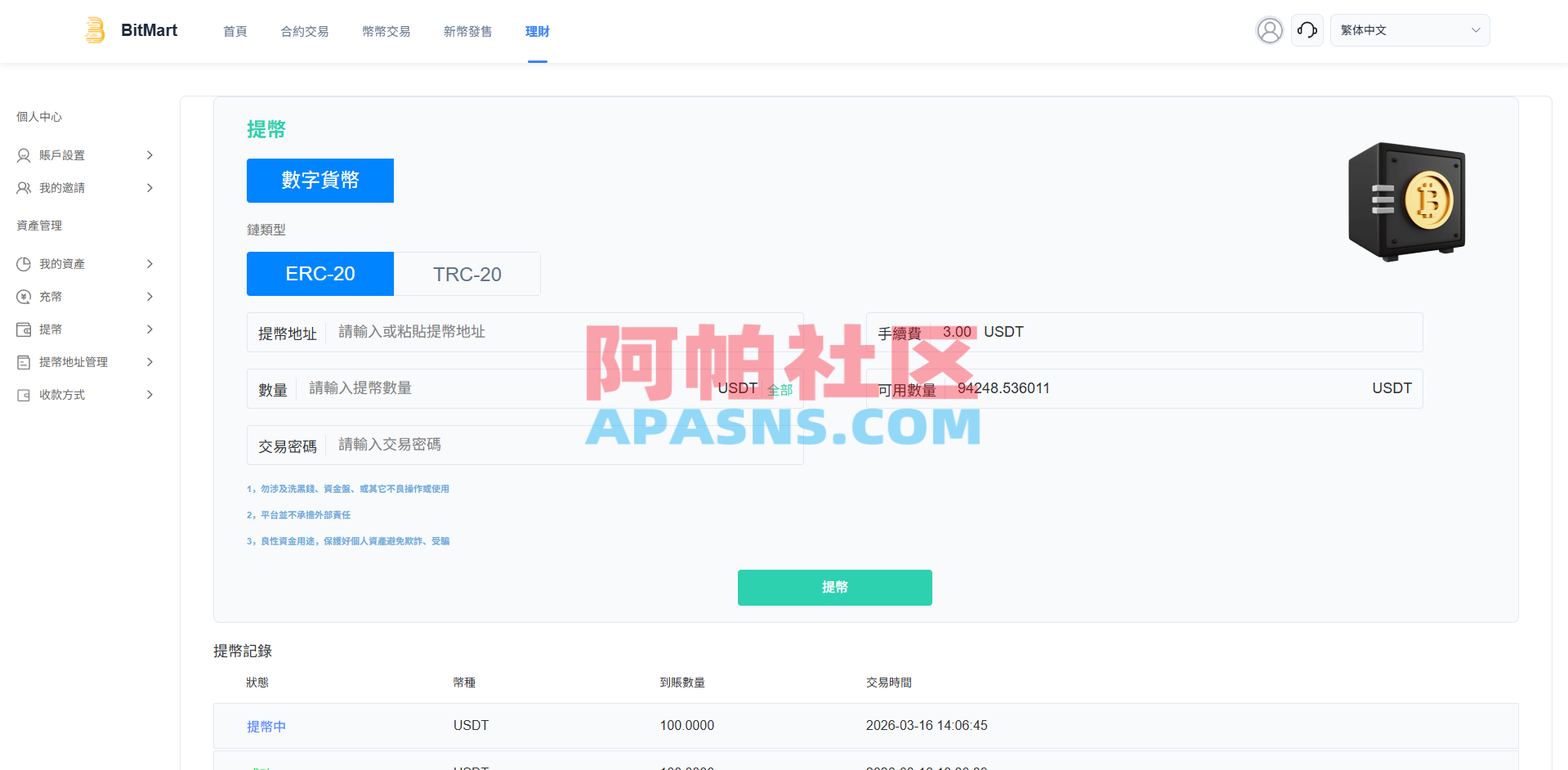Click the 充幣 coin icon
The height and width of the screenshot is (770, 1568).
pos(24,297)
